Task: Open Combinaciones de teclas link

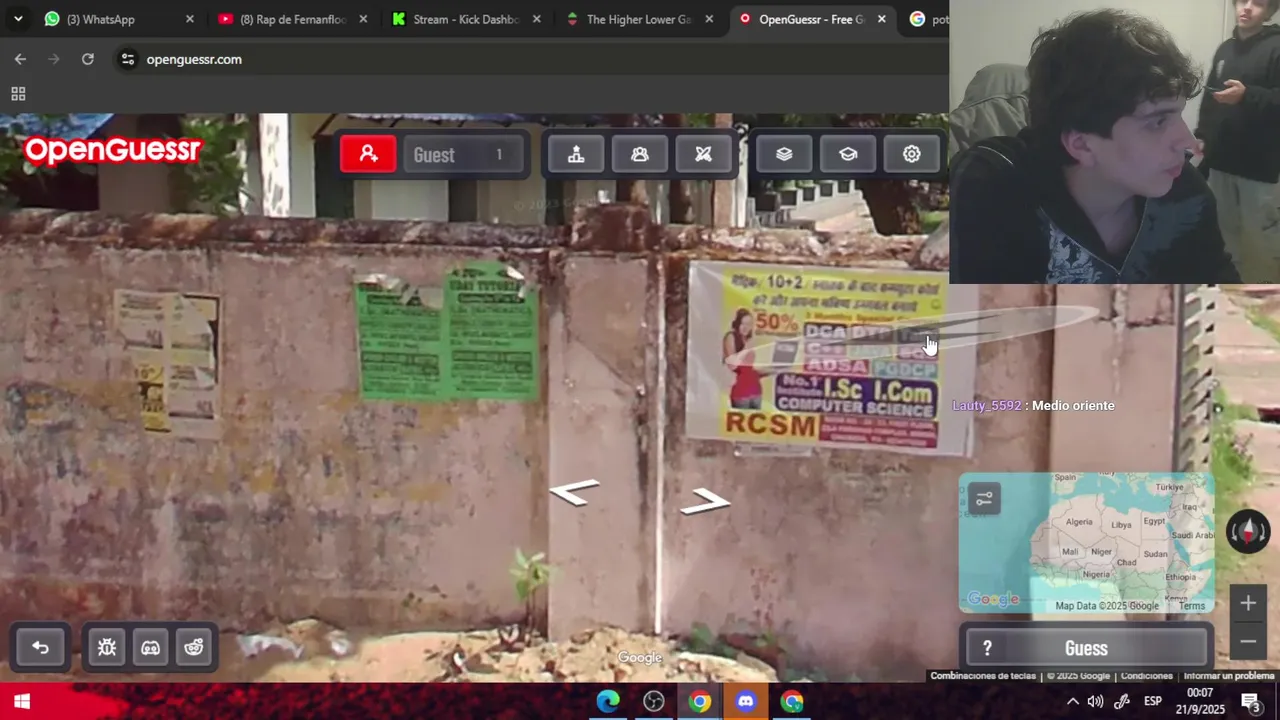Action: click(x=983, y=676)
